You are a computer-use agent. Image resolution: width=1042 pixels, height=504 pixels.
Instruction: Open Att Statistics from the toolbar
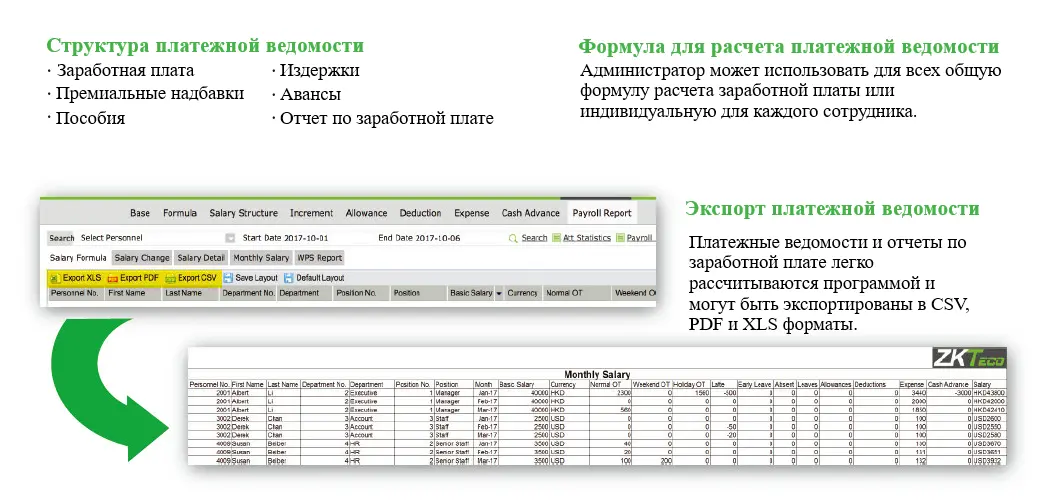[558, 238]
